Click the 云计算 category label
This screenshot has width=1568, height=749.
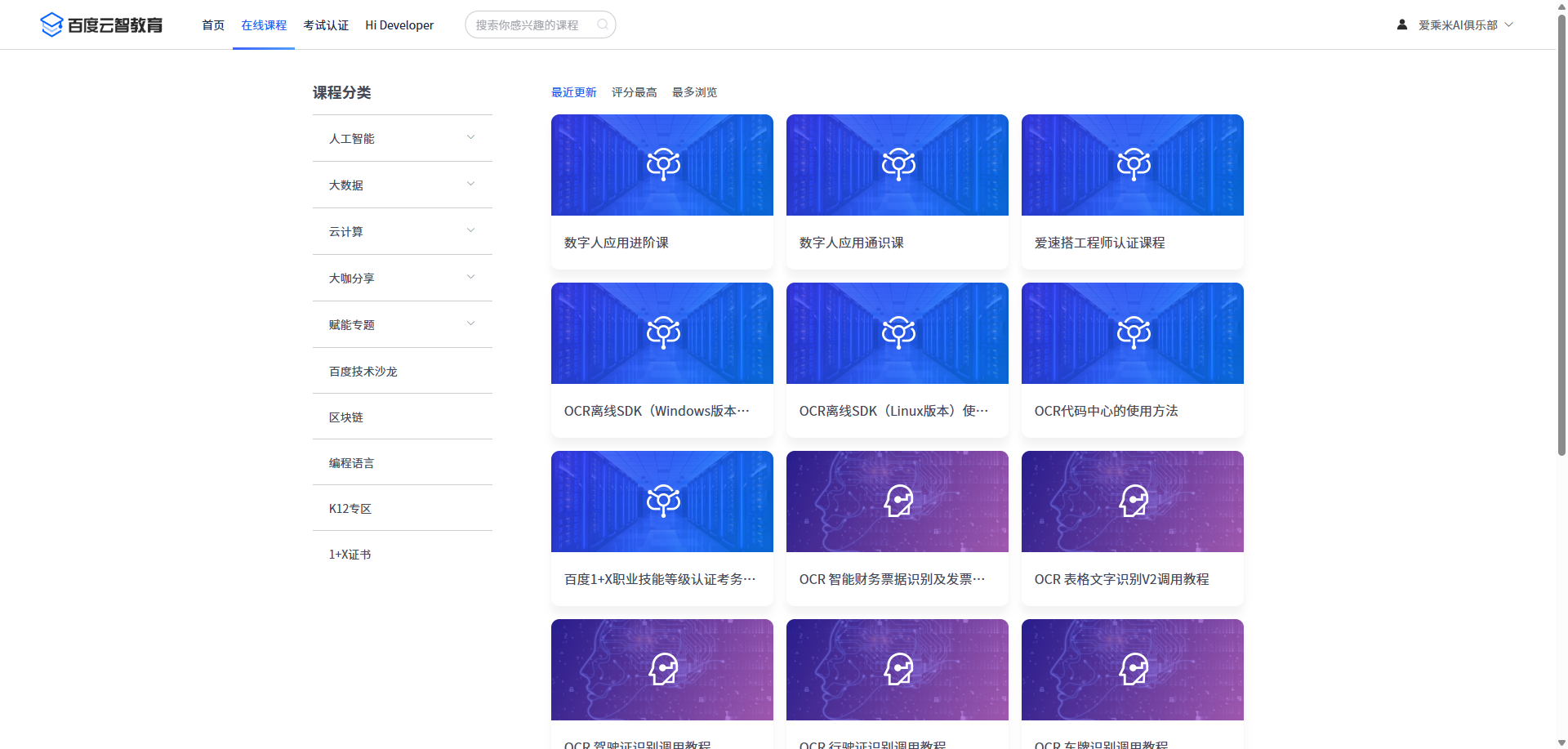[346, 232]
